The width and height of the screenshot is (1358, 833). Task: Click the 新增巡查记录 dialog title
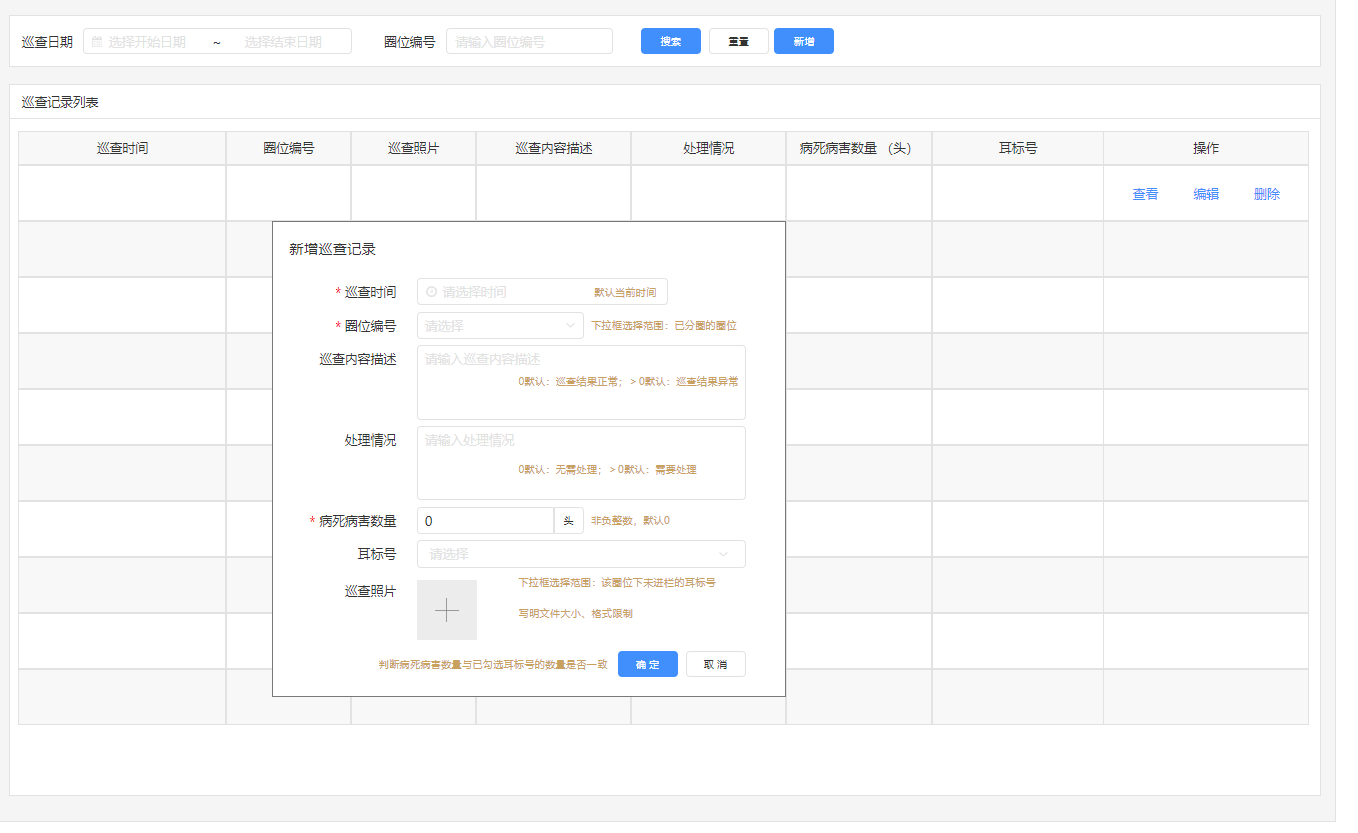pyautogui.click(x=333, y=249)
